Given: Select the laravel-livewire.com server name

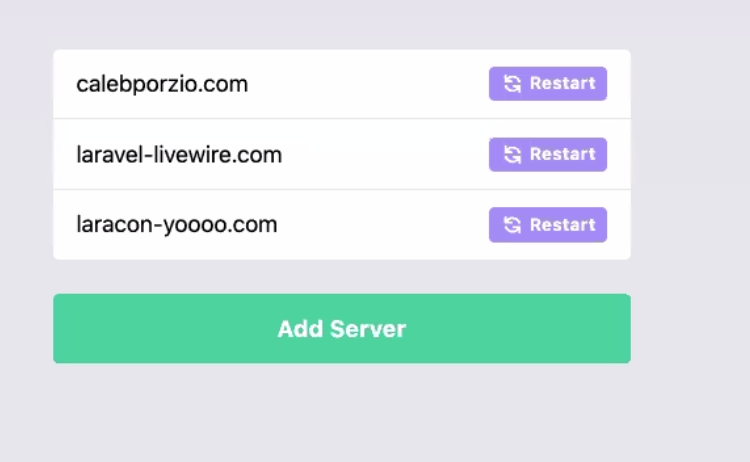Looking at the screenshot, I should click(x=179, y=155).
